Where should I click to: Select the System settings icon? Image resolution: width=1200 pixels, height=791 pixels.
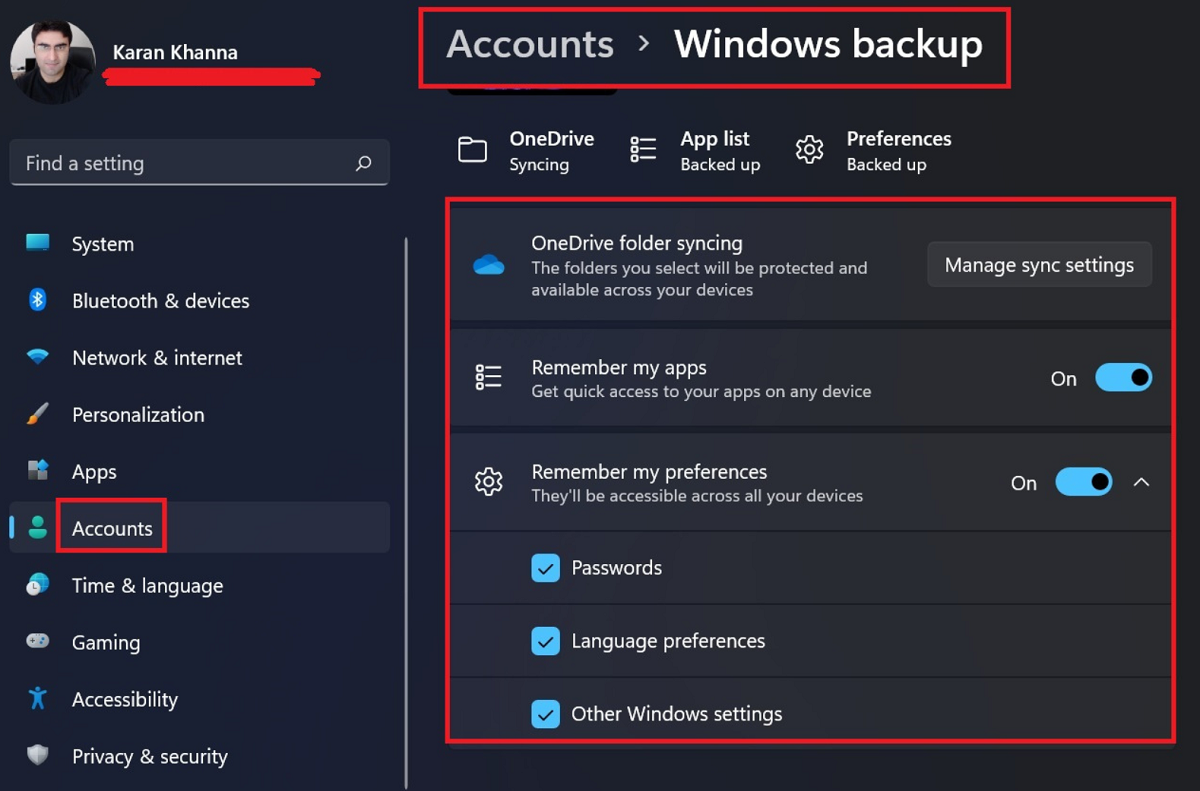[x=35, y=243]
